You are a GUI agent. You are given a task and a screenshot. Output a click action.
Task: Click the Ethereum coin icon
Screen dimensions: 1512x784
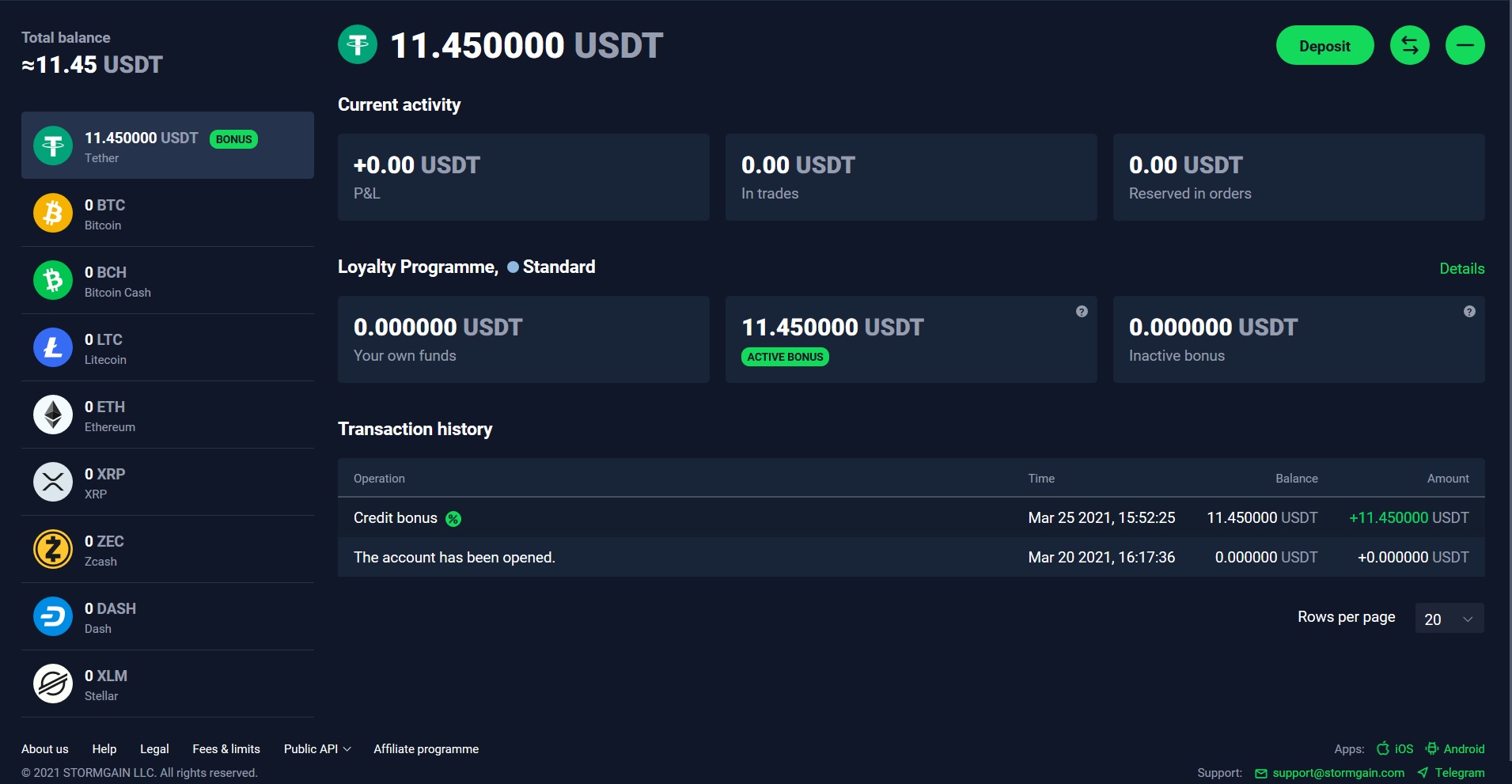click(x=53, y=415)
